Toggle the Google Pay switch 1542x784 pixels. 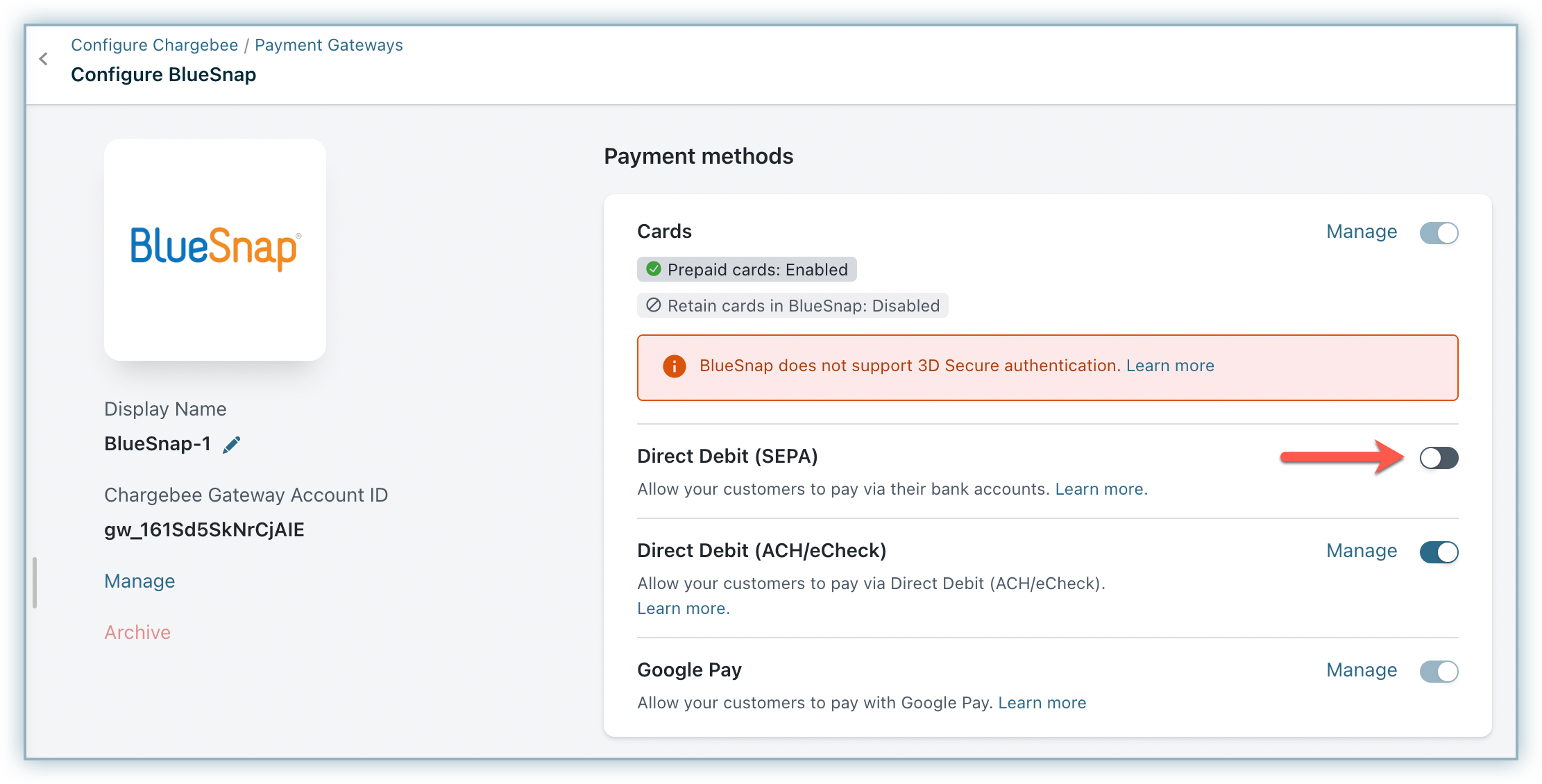click(1439, 672)
